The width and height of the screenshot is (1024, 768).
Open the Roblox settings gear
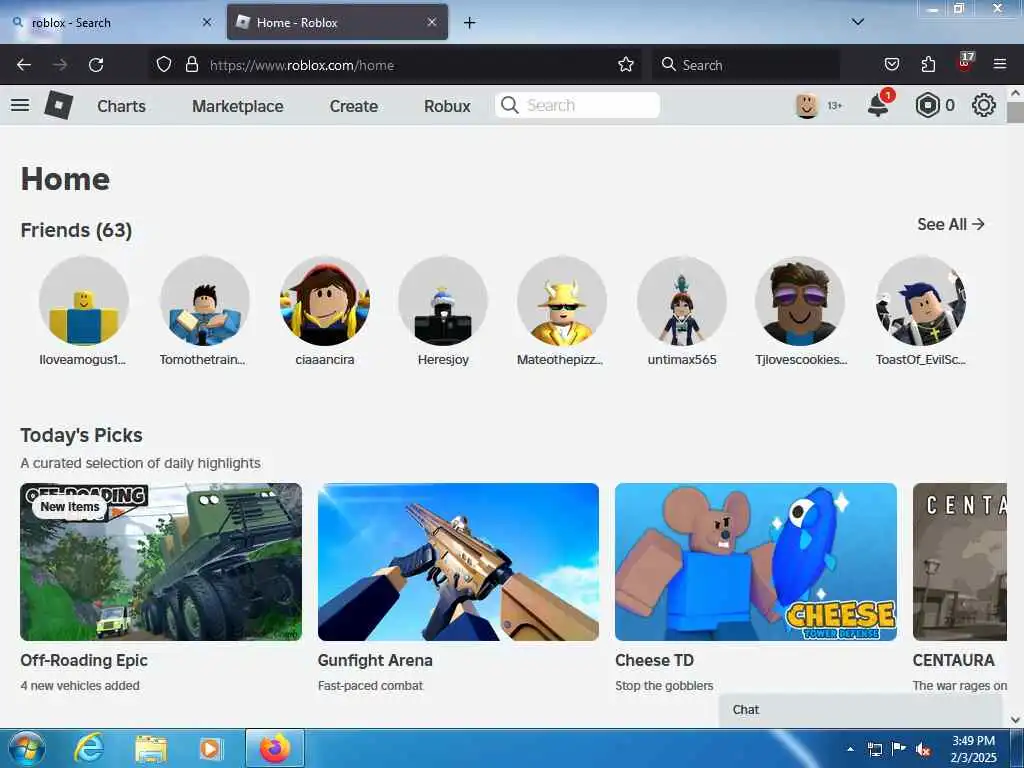pos(984,105)
